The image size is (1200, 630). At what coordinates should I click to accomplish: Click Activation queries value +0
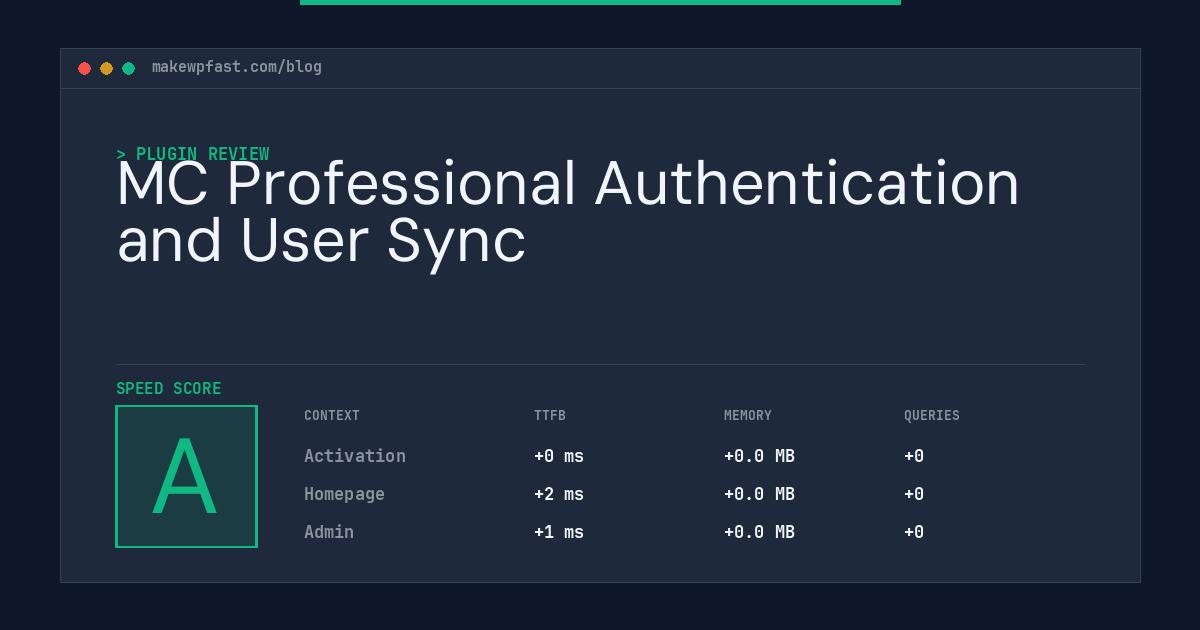pyautogui.click(x=914, y=456)
